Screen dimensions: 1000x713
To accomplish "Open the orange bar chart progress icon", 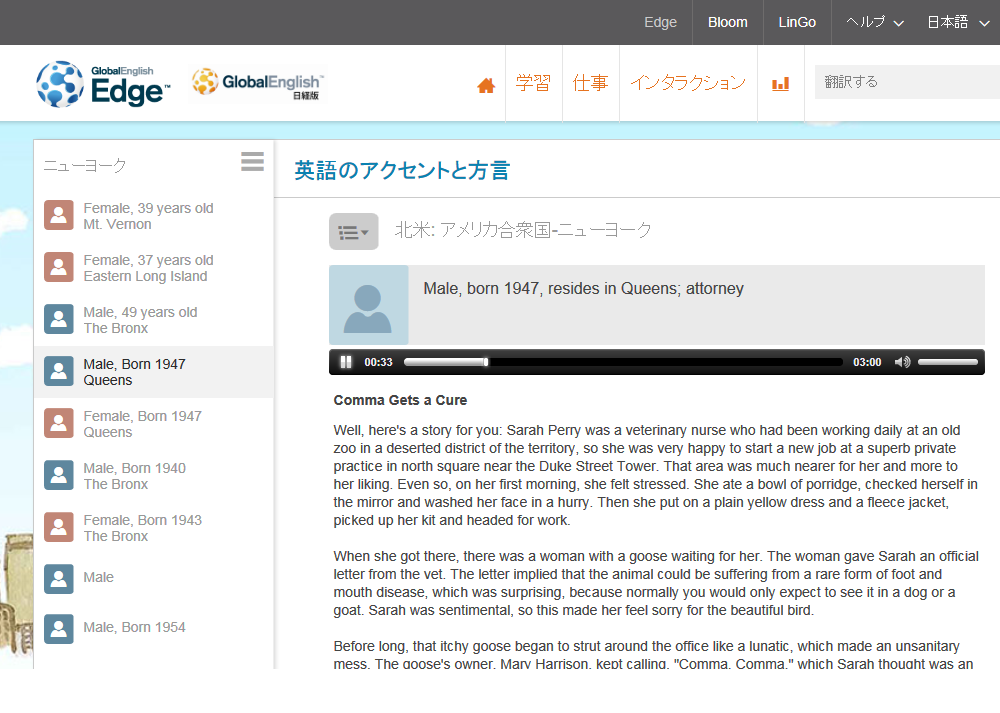I will (781, 84).
